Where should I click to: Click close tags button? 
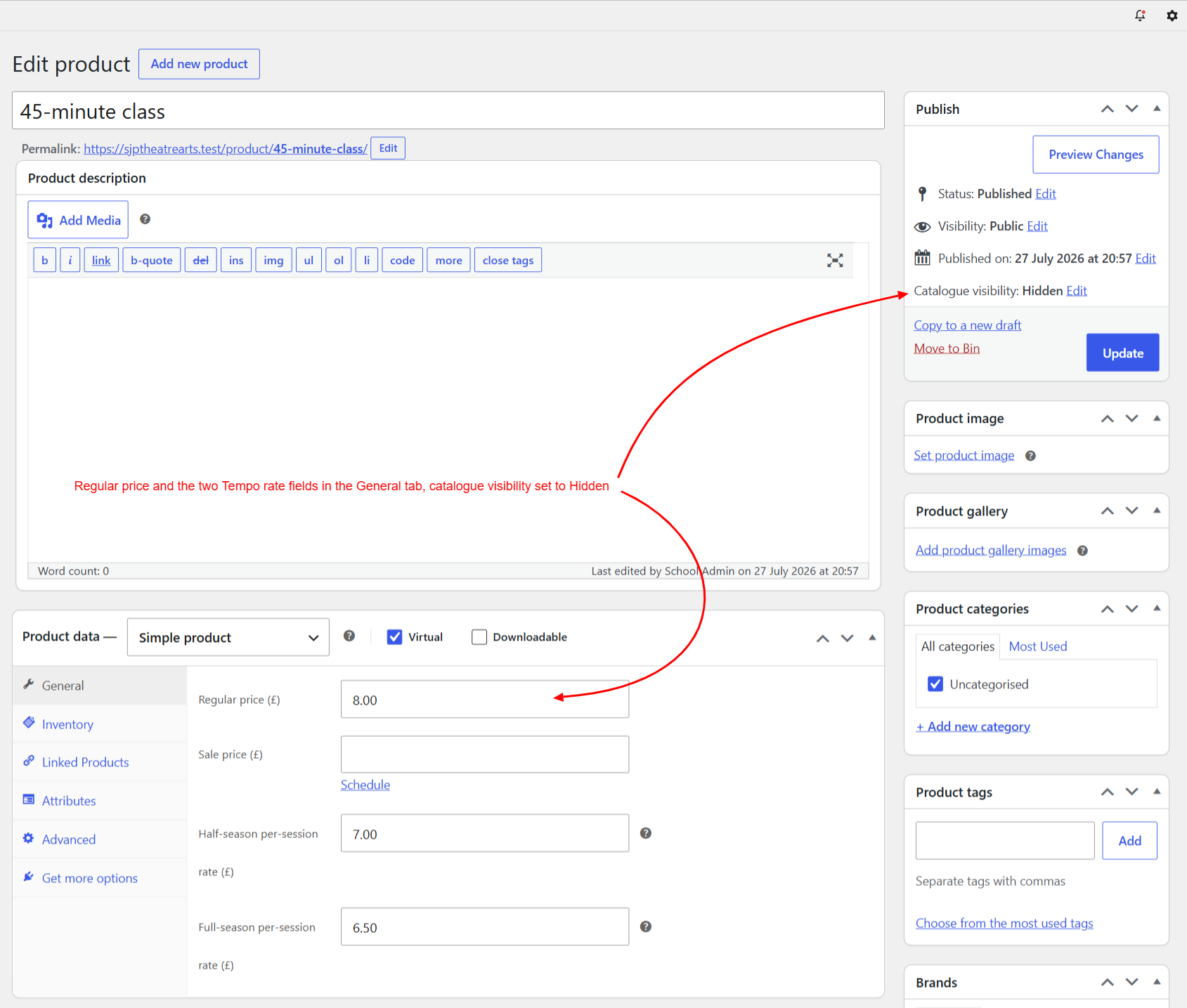click(508, 260)
